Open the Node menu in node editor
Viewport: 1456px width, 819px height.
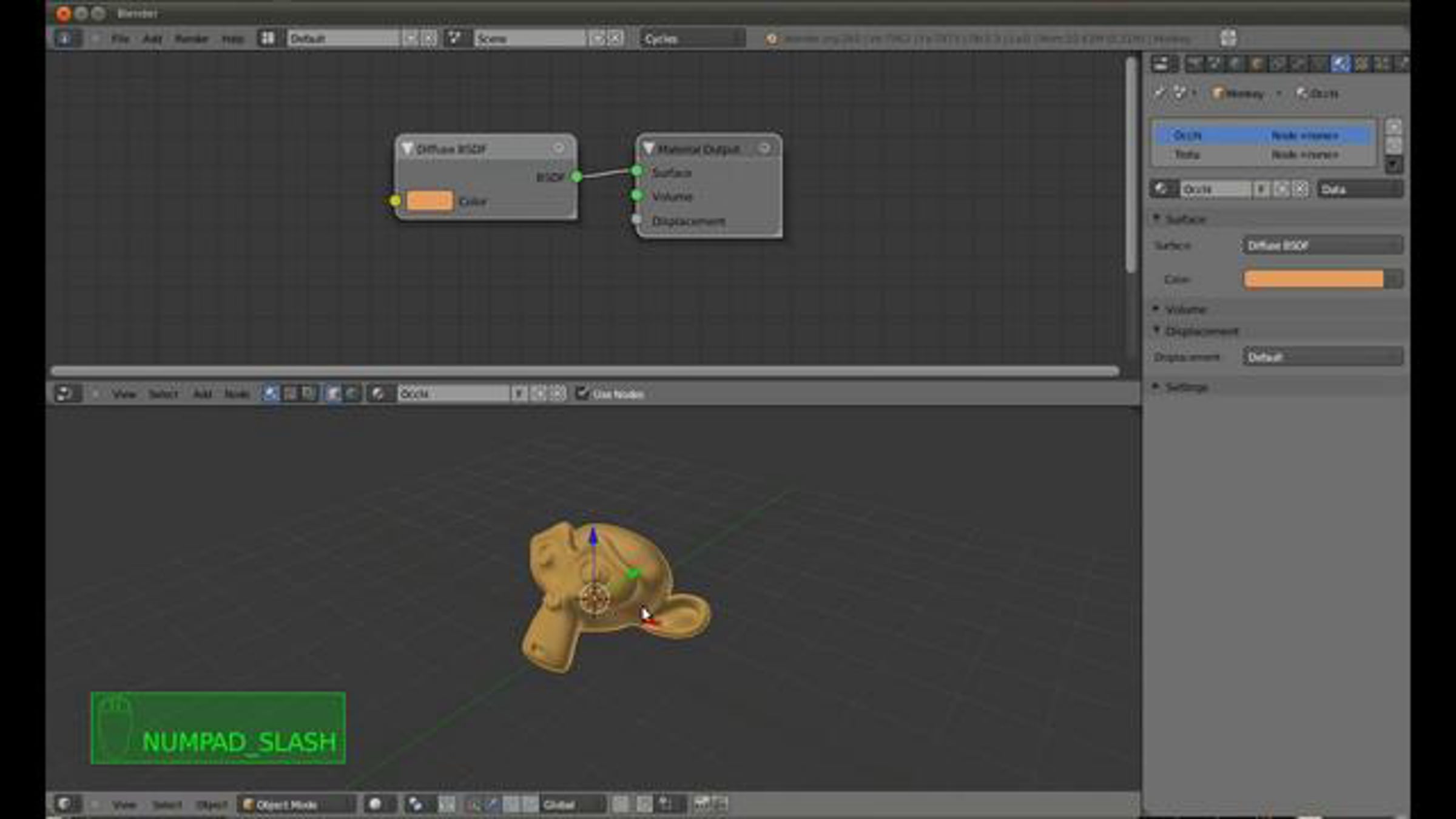click(236, 394)
